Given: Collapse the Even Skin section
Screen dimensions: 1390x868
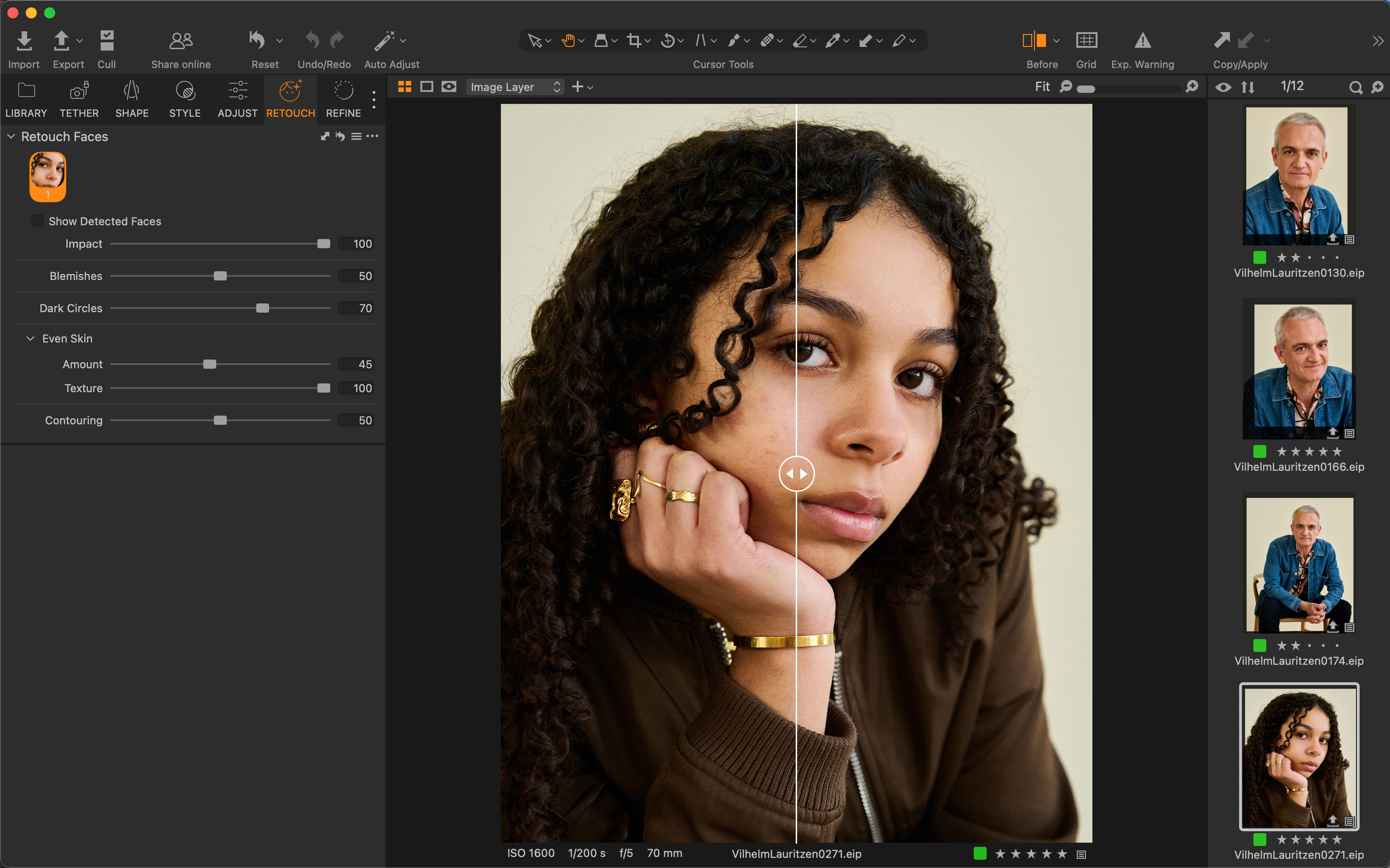Looking at the screenshot, I should (x=30, y=339).
